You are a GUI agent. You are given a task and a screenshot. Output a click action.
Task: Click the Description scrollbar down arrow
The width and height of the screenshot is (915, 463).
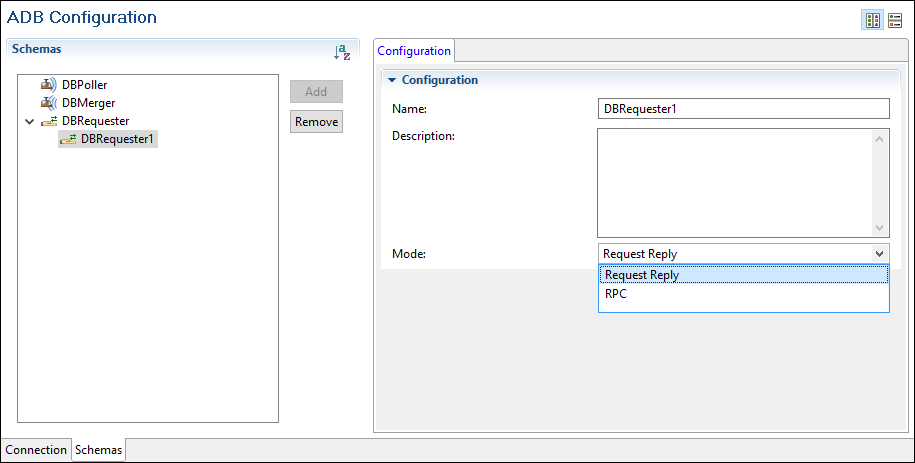[x=880, y=228]
